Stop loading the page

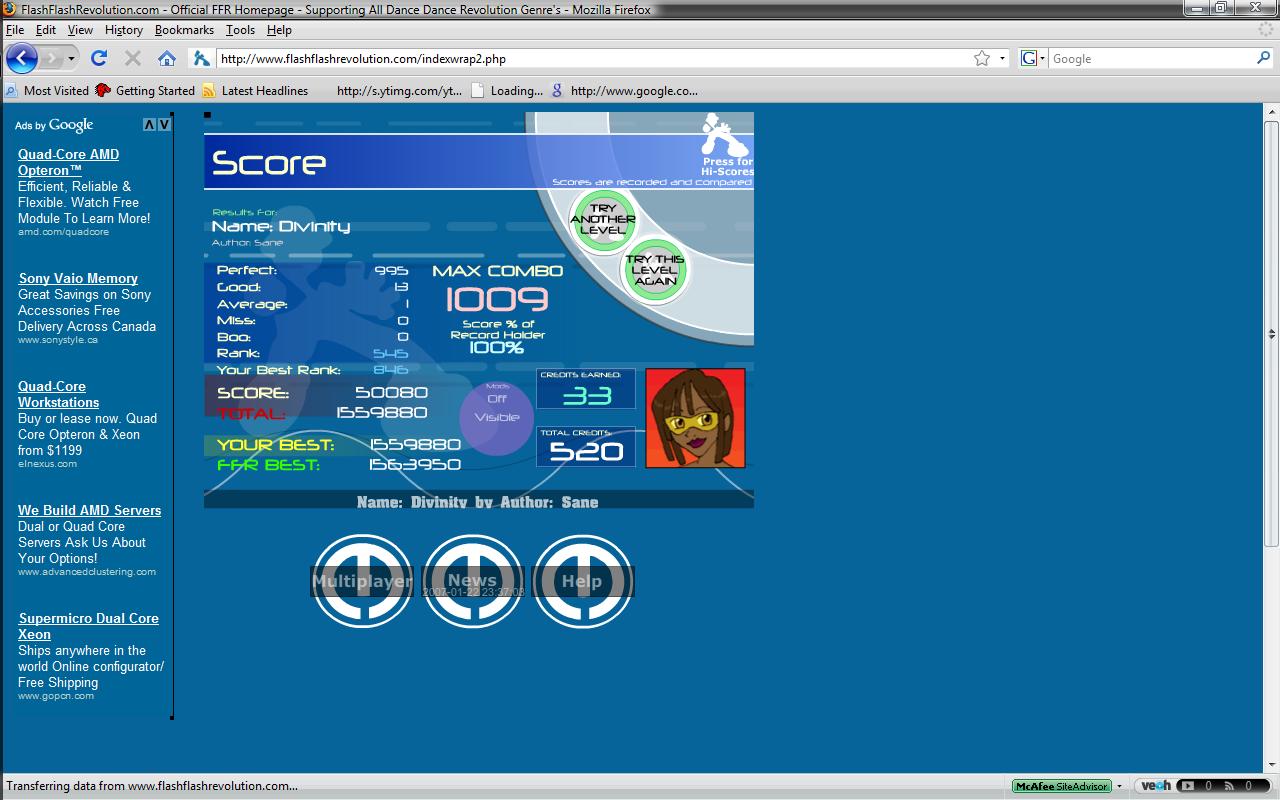tap(132, 58)
